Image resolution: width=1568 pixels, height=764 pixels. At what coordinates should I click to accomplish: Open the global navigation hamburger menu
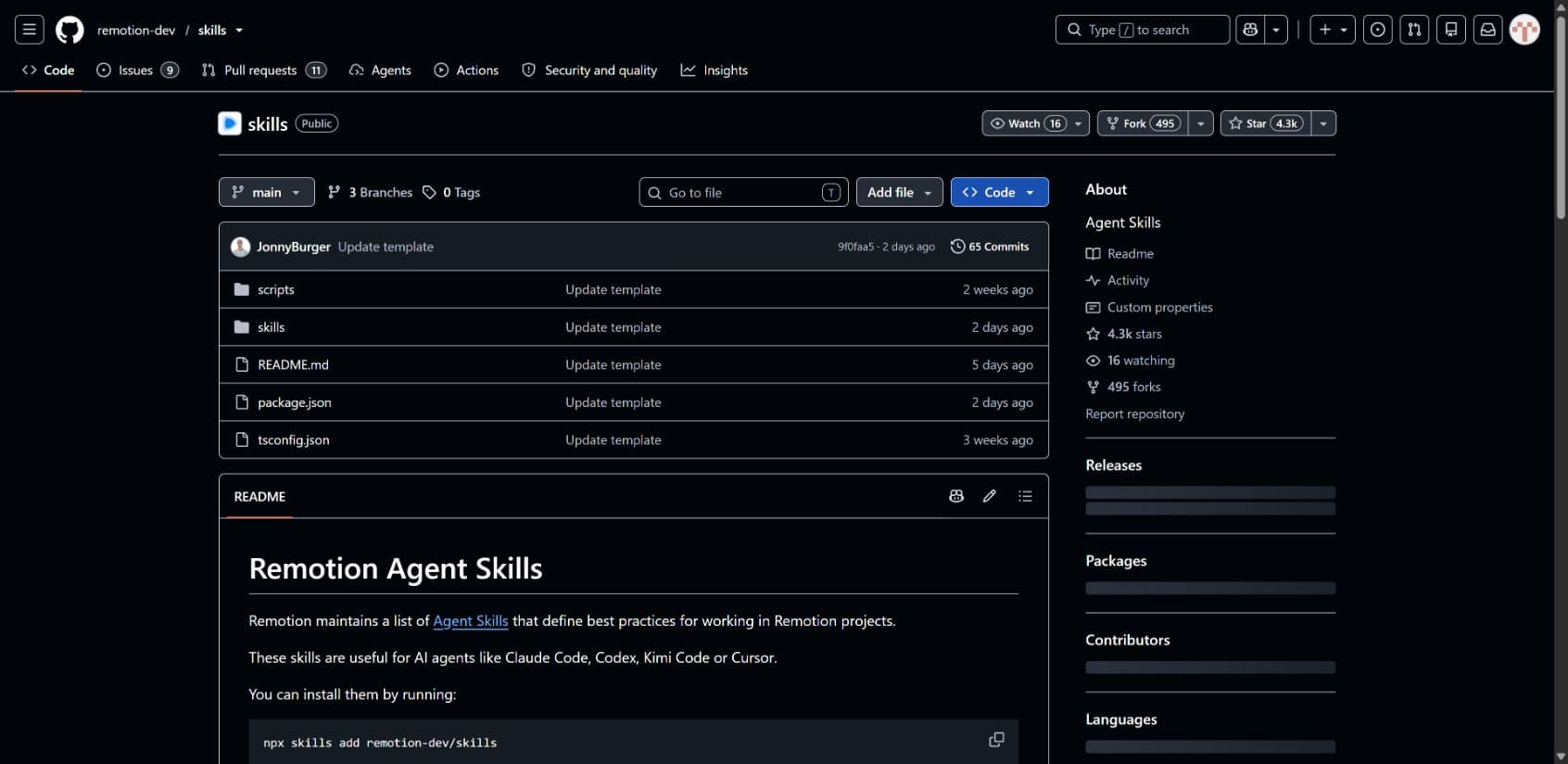click(30, 30)
